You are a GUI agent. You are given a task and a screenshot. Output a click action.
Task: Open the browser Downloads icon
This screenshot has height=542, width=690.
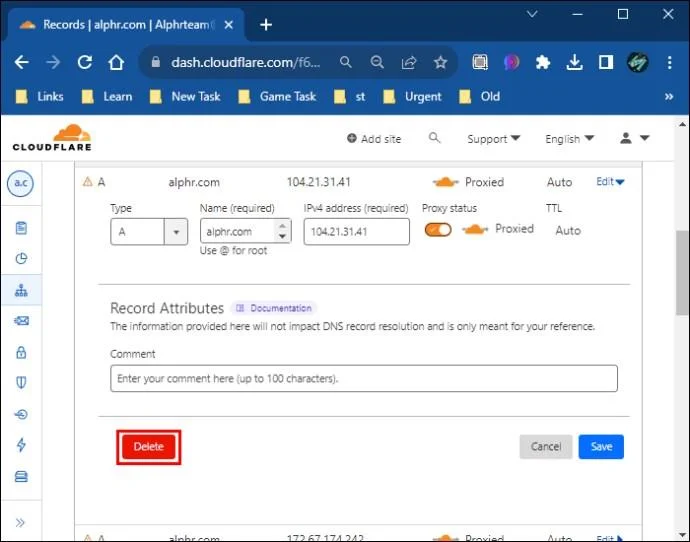point(574,62)
